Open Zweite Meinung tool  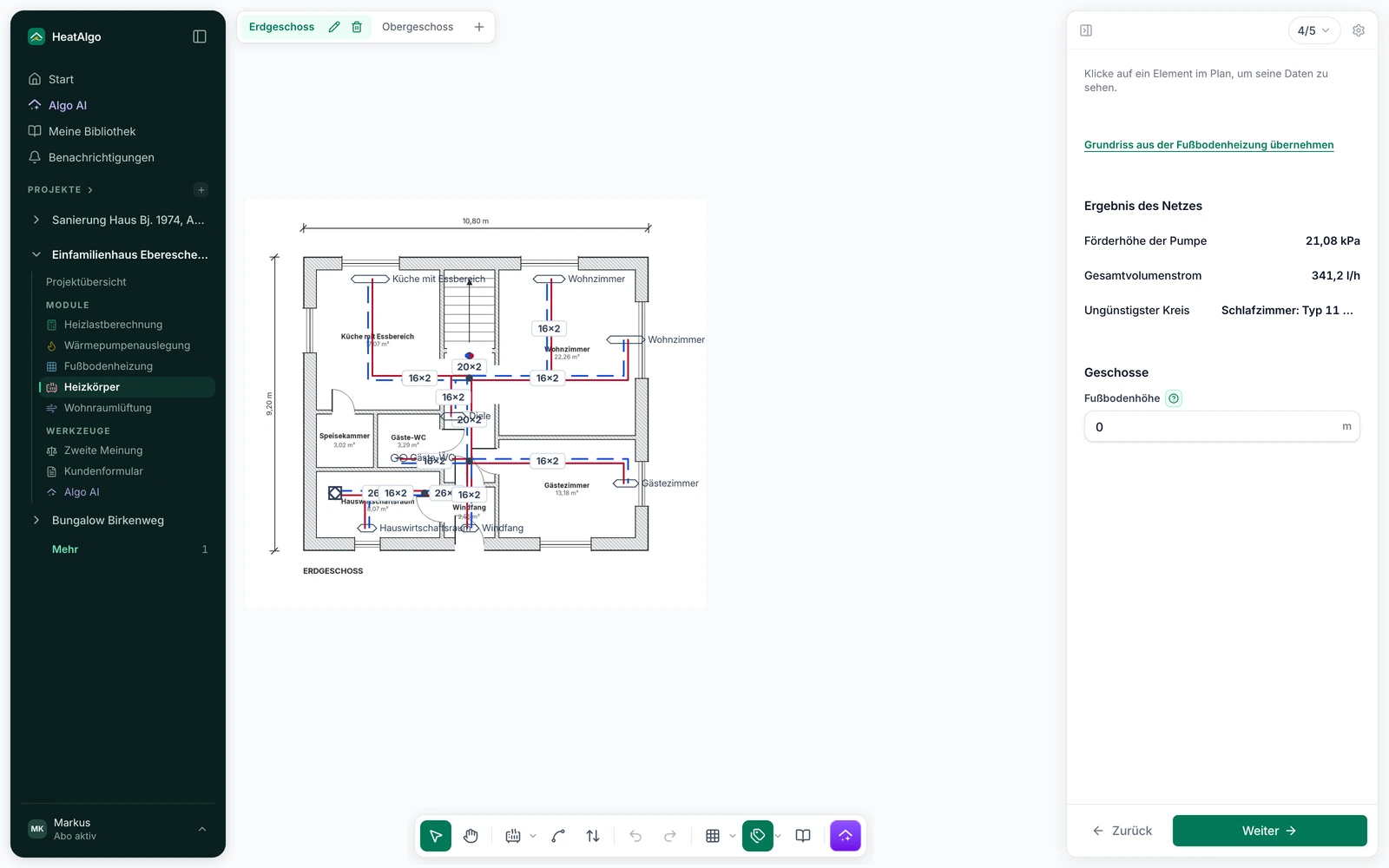point(102,450)
